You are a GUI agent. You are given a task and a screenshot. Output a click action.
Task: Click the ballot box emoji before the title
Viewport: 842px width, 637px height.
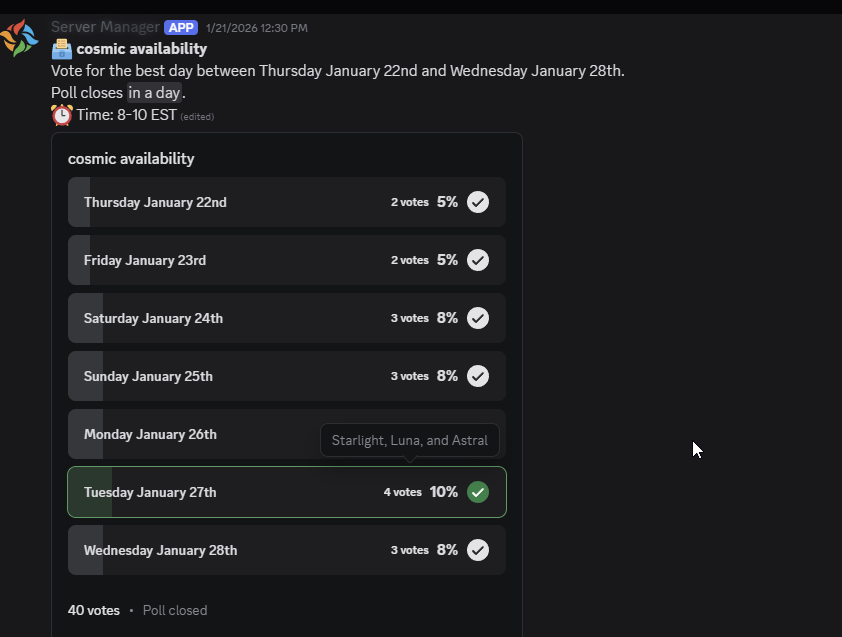coord(62,49)
